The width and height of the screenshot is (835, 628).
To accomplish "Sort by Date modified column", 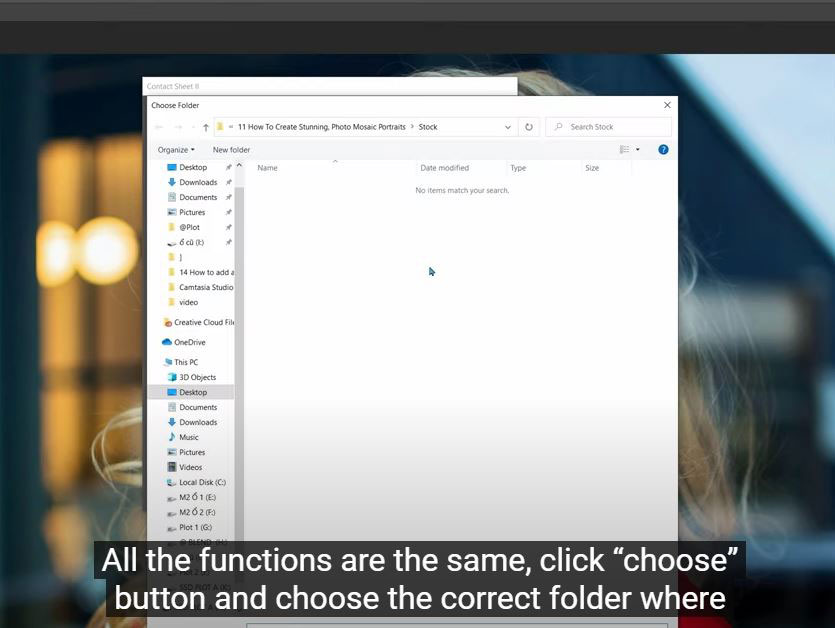I will [x=445, y=168].
